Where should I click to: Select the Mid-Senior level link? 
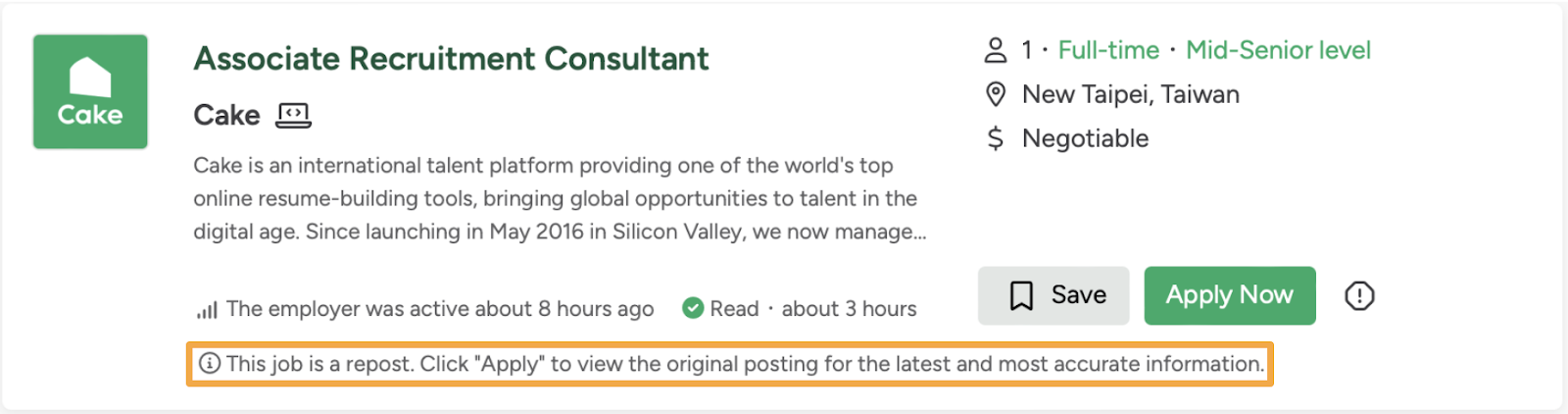click(1278, 50)
